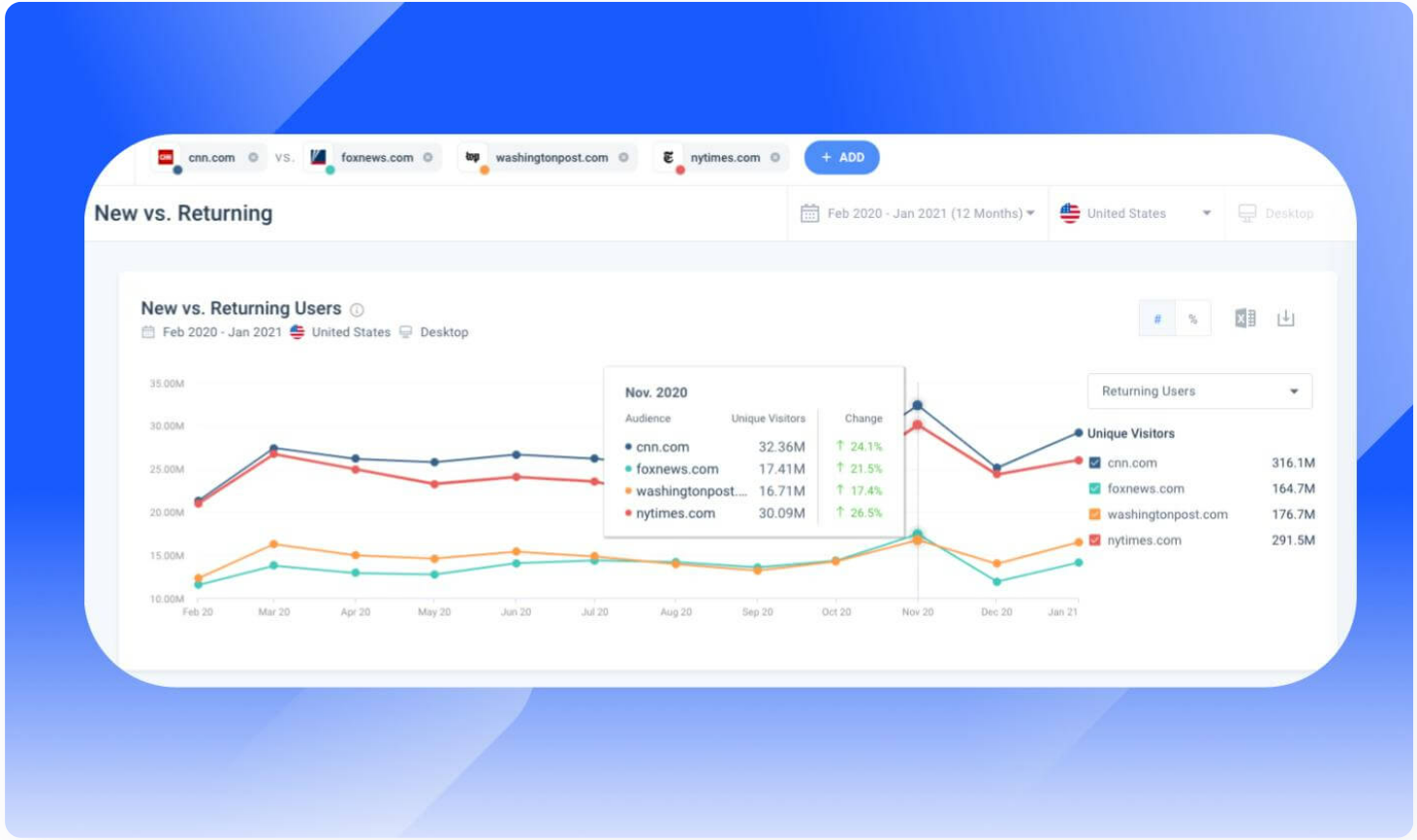Click the 291.5M nytimes.com total value
1417x840 pixels.
click(1293, 540)
